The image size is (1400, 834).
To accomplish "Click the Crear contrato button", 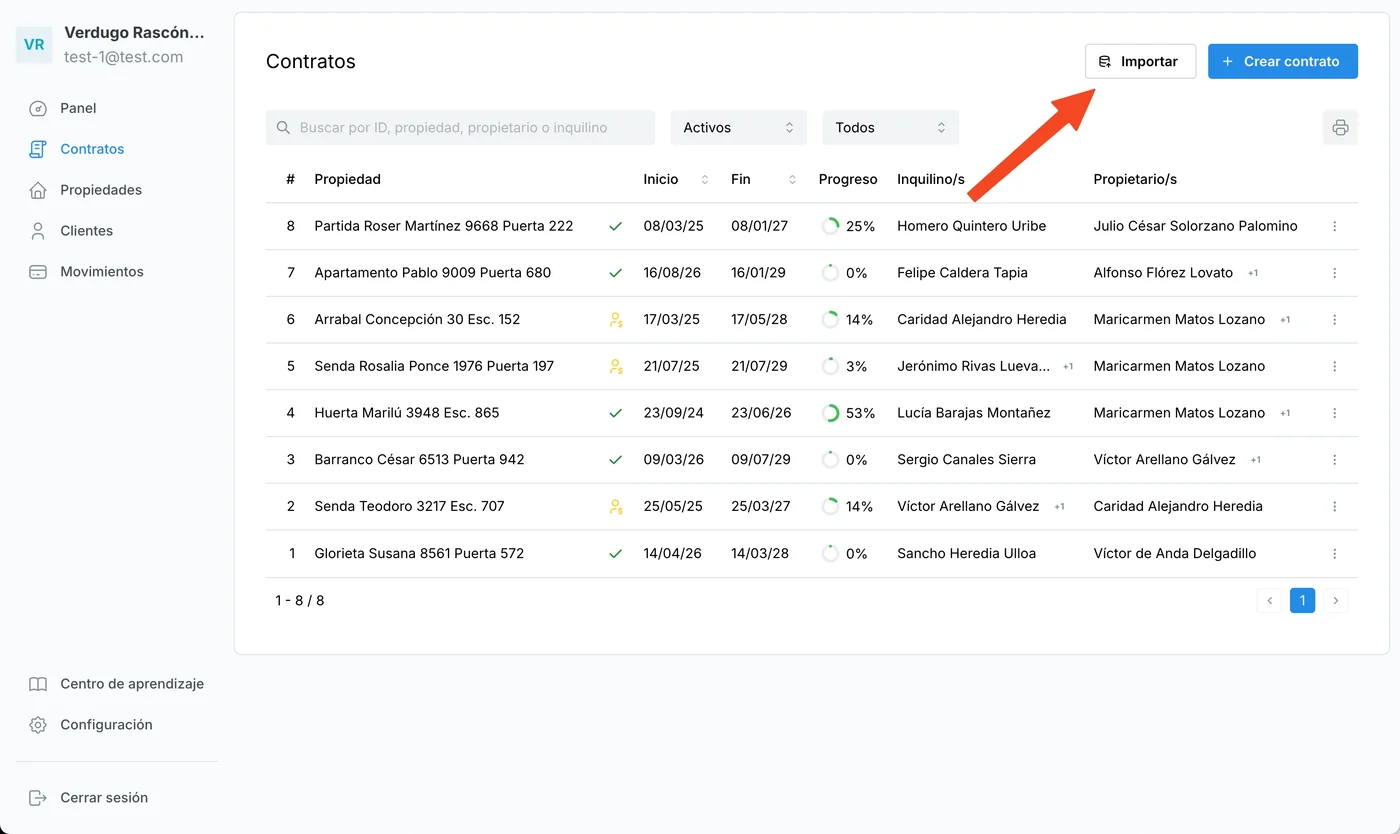I will (x=1282, y=61).
